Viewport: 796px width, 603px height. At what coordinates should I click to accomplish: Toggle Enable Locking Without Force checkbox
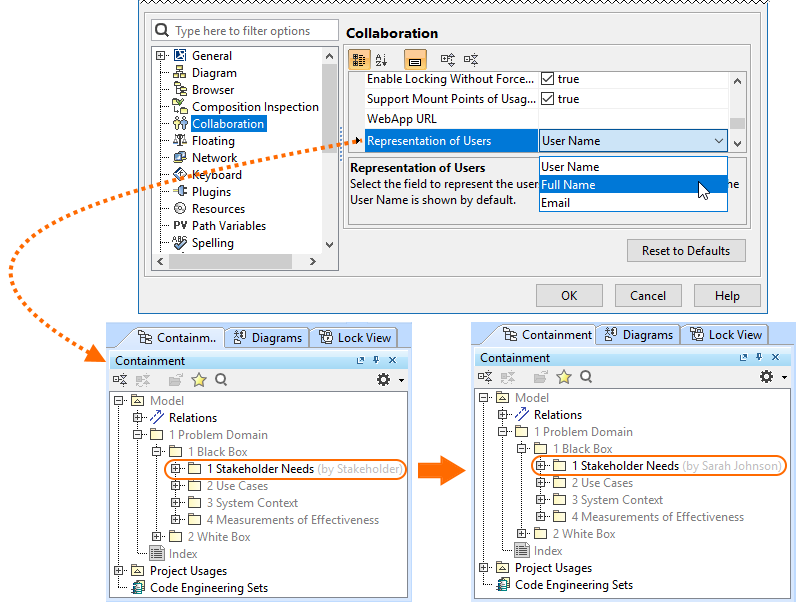[547, 79]
